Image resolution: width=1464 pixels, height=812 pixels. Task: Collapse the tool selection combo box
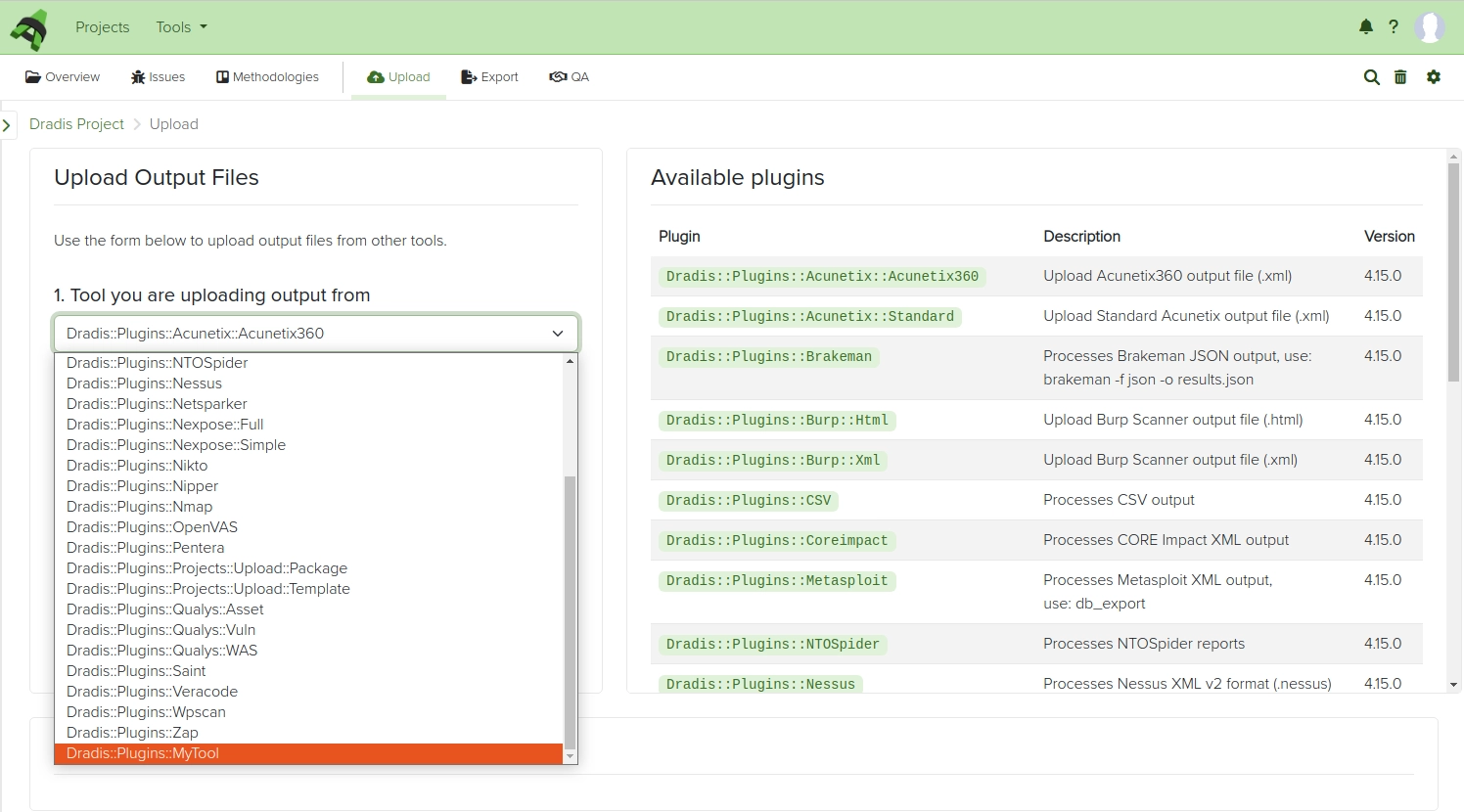(x=316, y=334)
